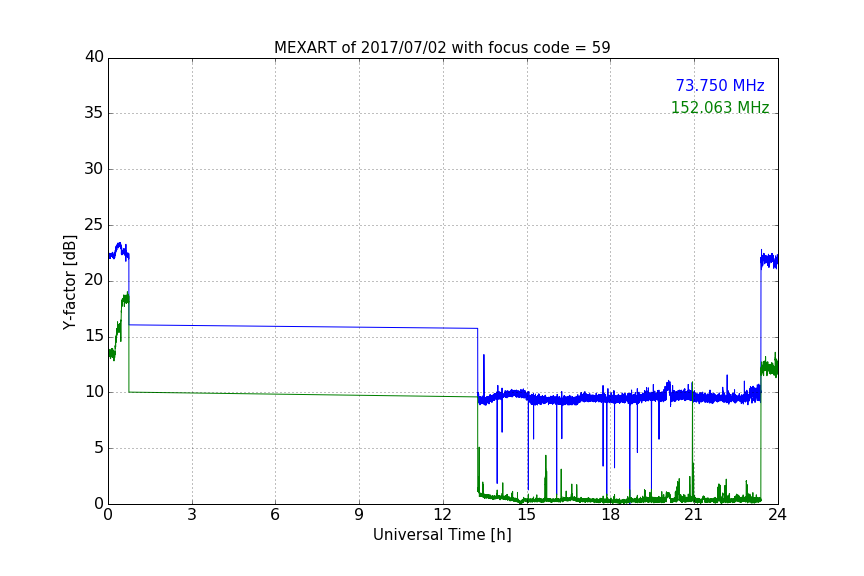Click the y-axis tick label '25'
864x576 pixels.
coord(94,224)
